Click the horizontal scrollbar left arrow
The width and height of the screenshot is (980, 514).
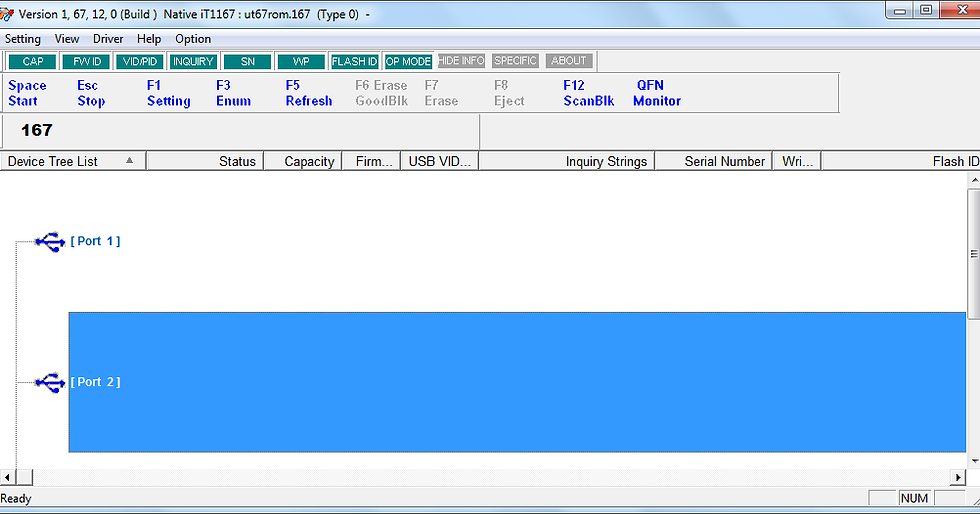coord(8,478)
